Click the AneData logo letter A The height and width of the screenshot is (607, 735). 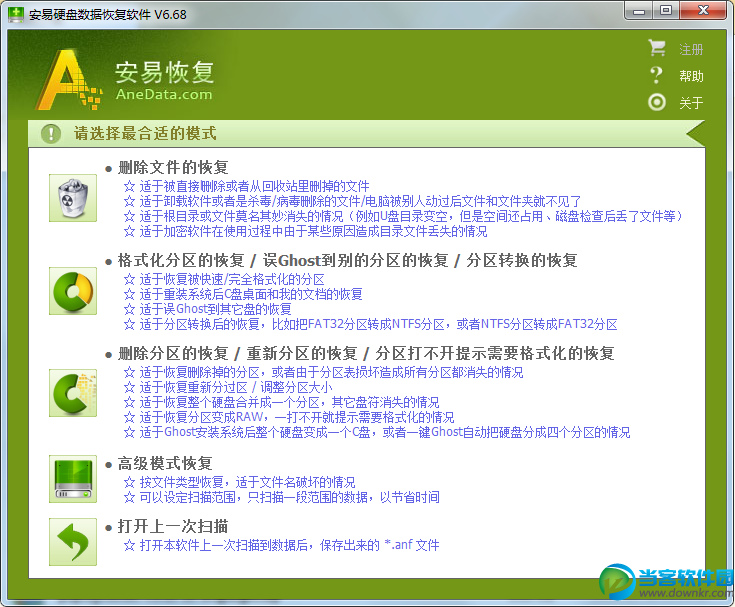(x=69, y=80)
